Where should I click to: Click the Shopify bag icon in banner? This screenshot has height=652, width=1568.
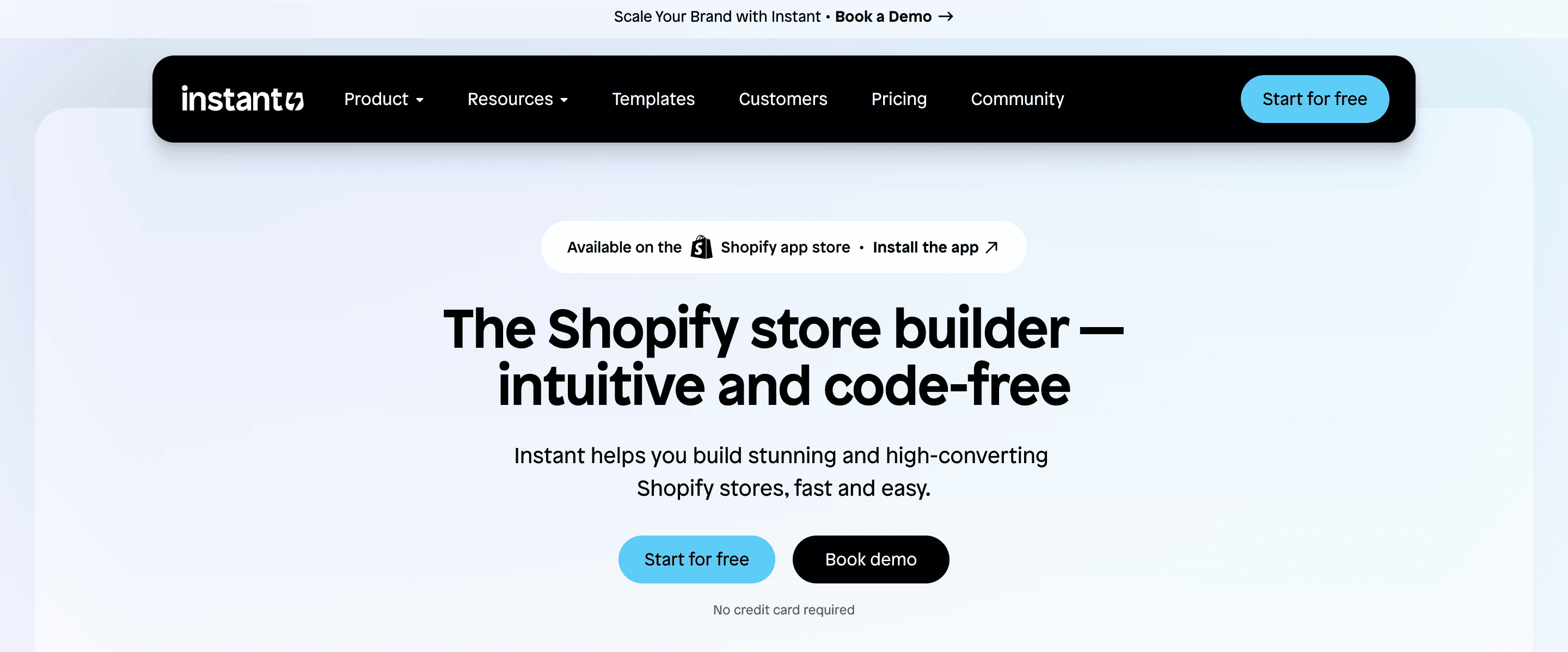click(701, 247)
